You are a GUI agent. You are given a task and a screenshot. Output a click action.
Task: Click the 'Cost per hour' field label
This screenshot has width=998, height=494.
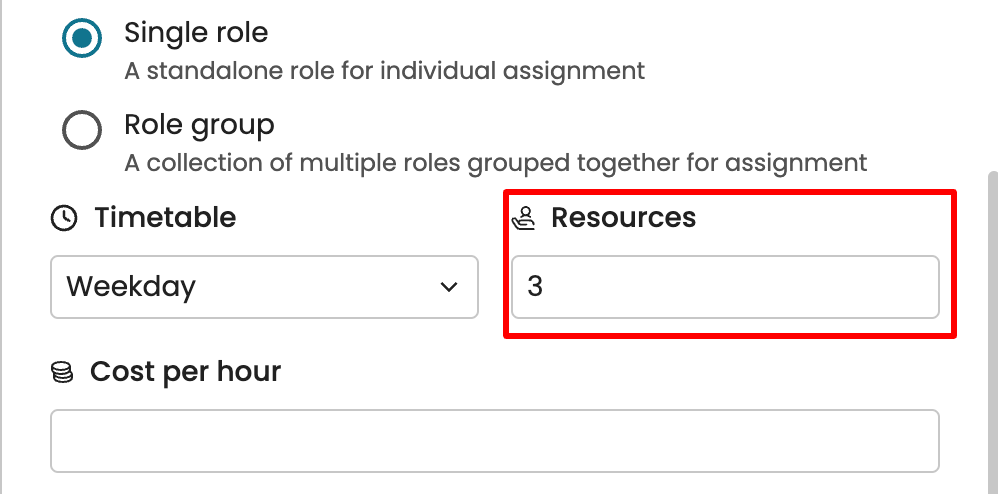(185, 372)
